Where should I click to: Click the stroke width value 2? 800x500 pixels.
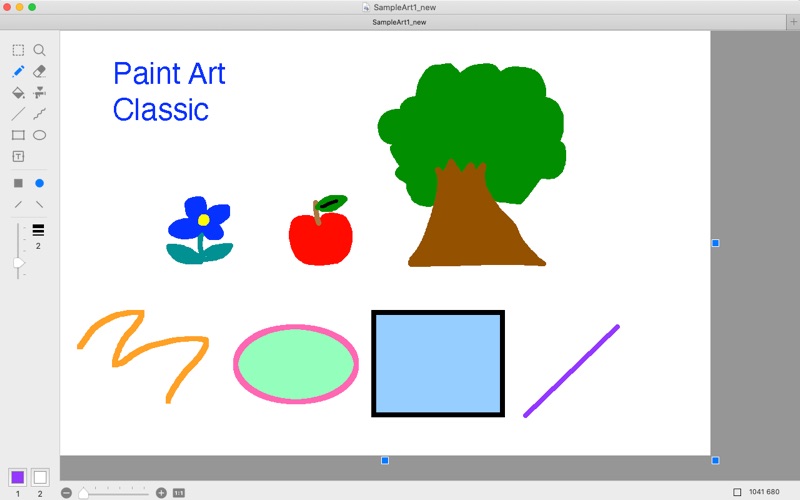pyautogui.click(x=38, y=246)
